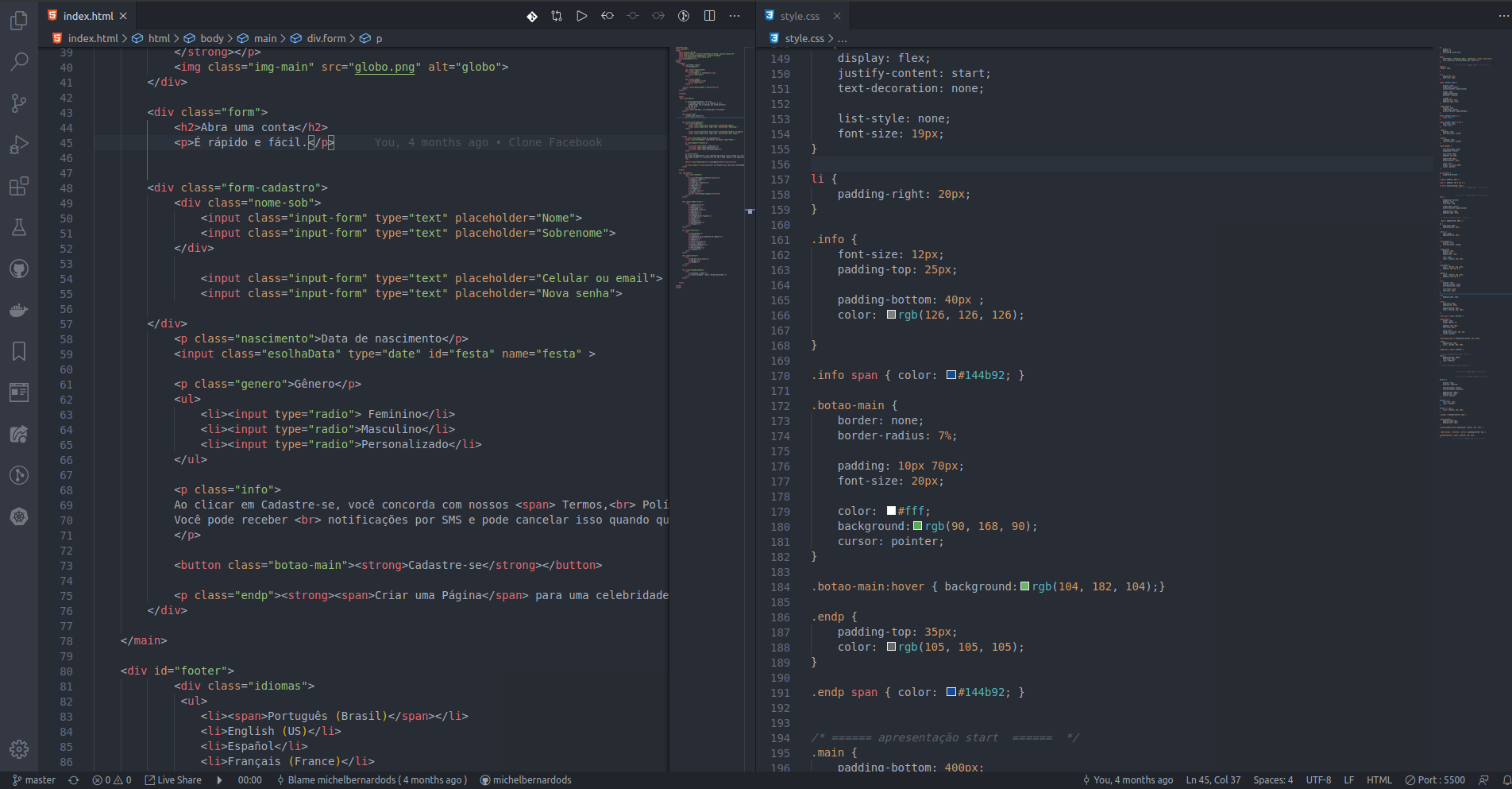Screen dimensions: 1512x789
Task: Stop Live Server on Port 5500
Action: tap(1435, 780)
